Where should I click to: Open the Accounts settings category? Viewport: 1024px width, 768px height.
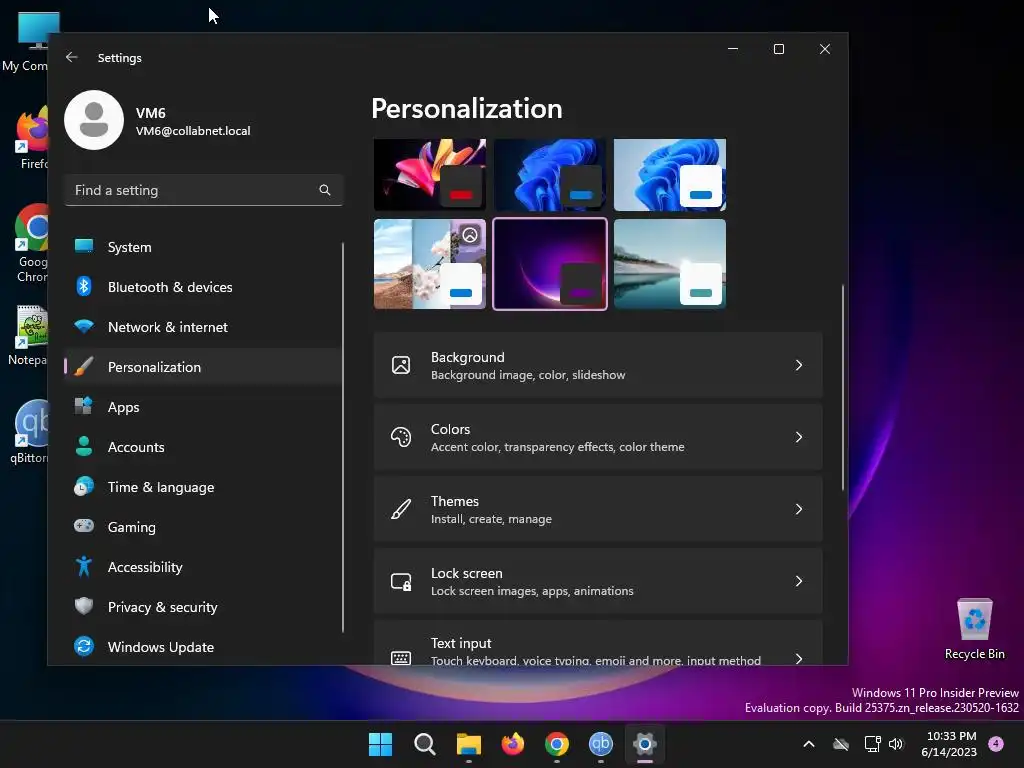tap(202, 447)
